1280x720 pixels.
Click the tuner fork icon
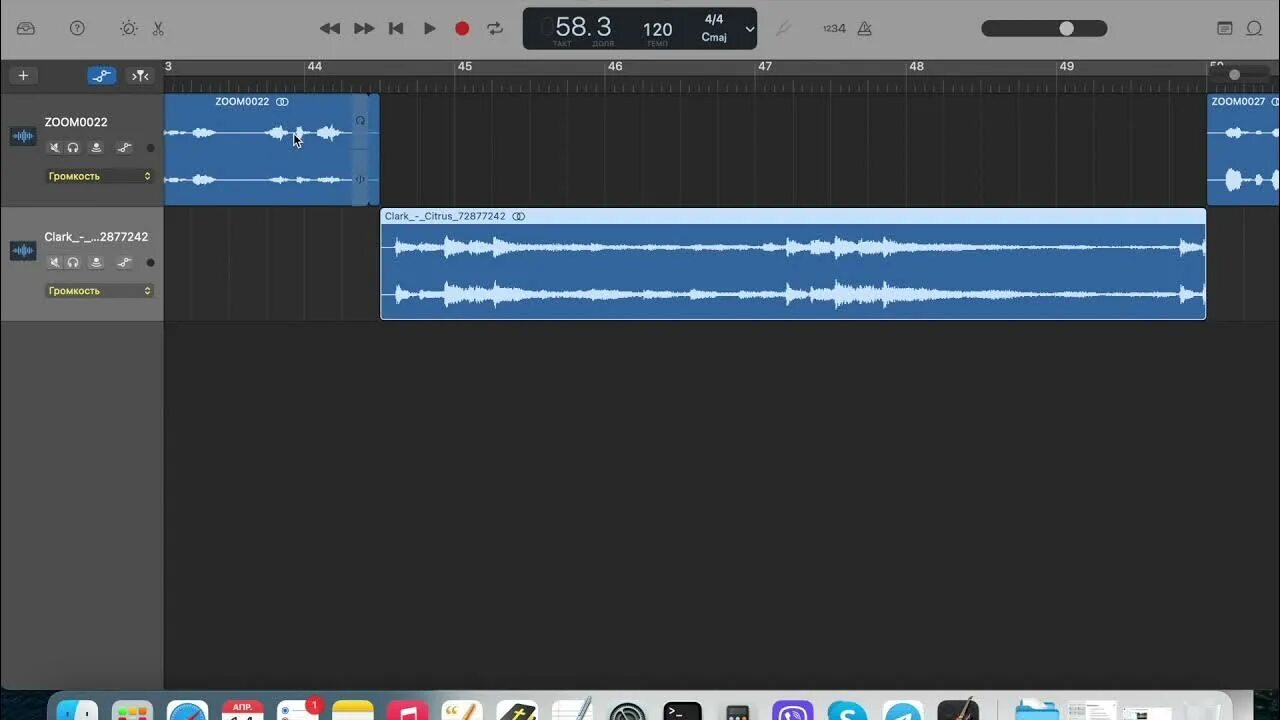tap(784, 28)
